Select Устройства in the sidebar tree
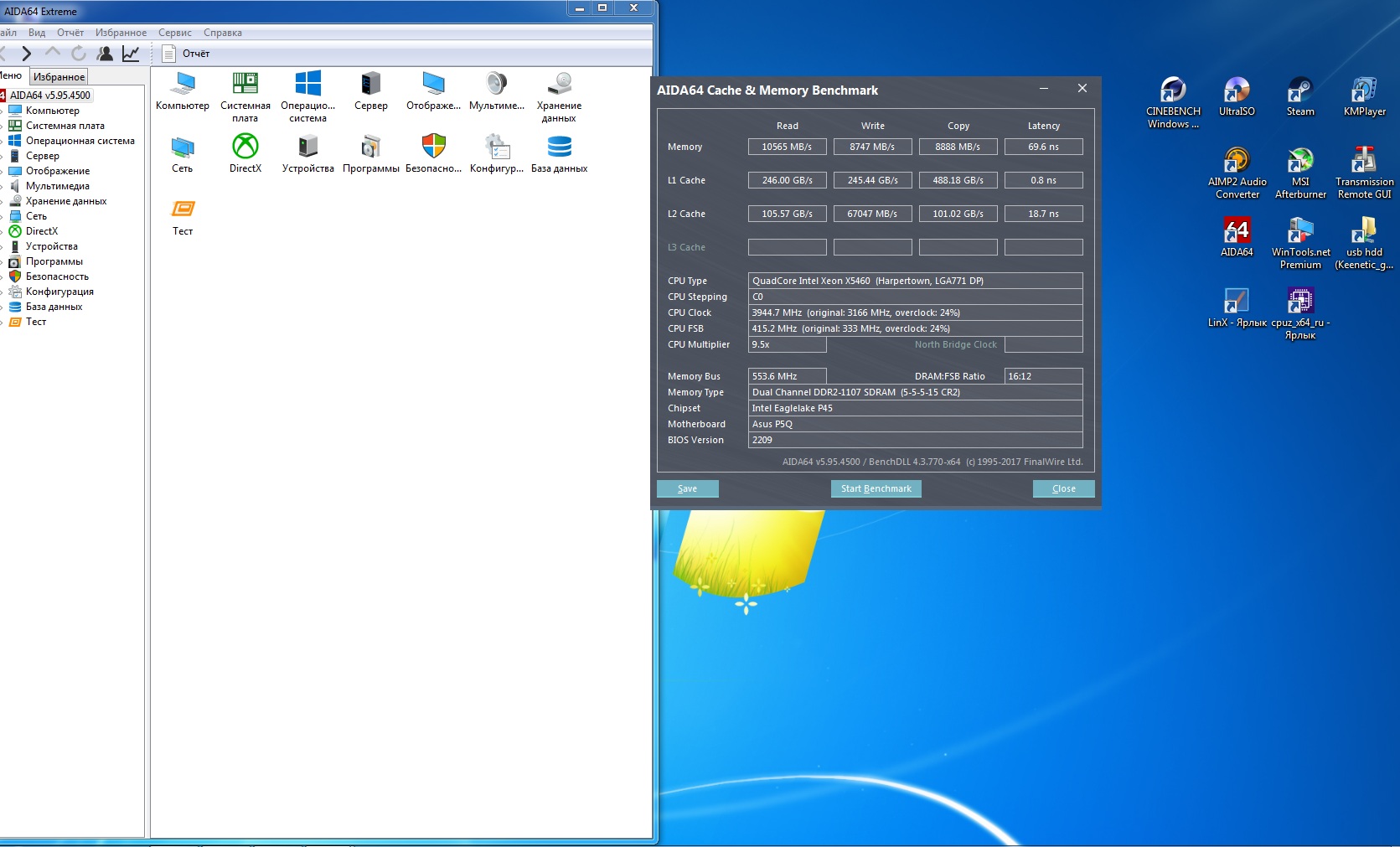1400x847 pixels. point(52,246)
